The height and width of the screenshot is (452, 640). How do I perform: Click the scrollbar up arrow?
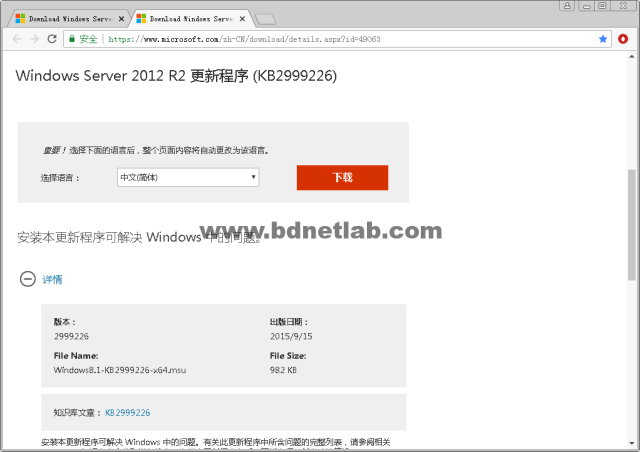(x=632, y=57)
